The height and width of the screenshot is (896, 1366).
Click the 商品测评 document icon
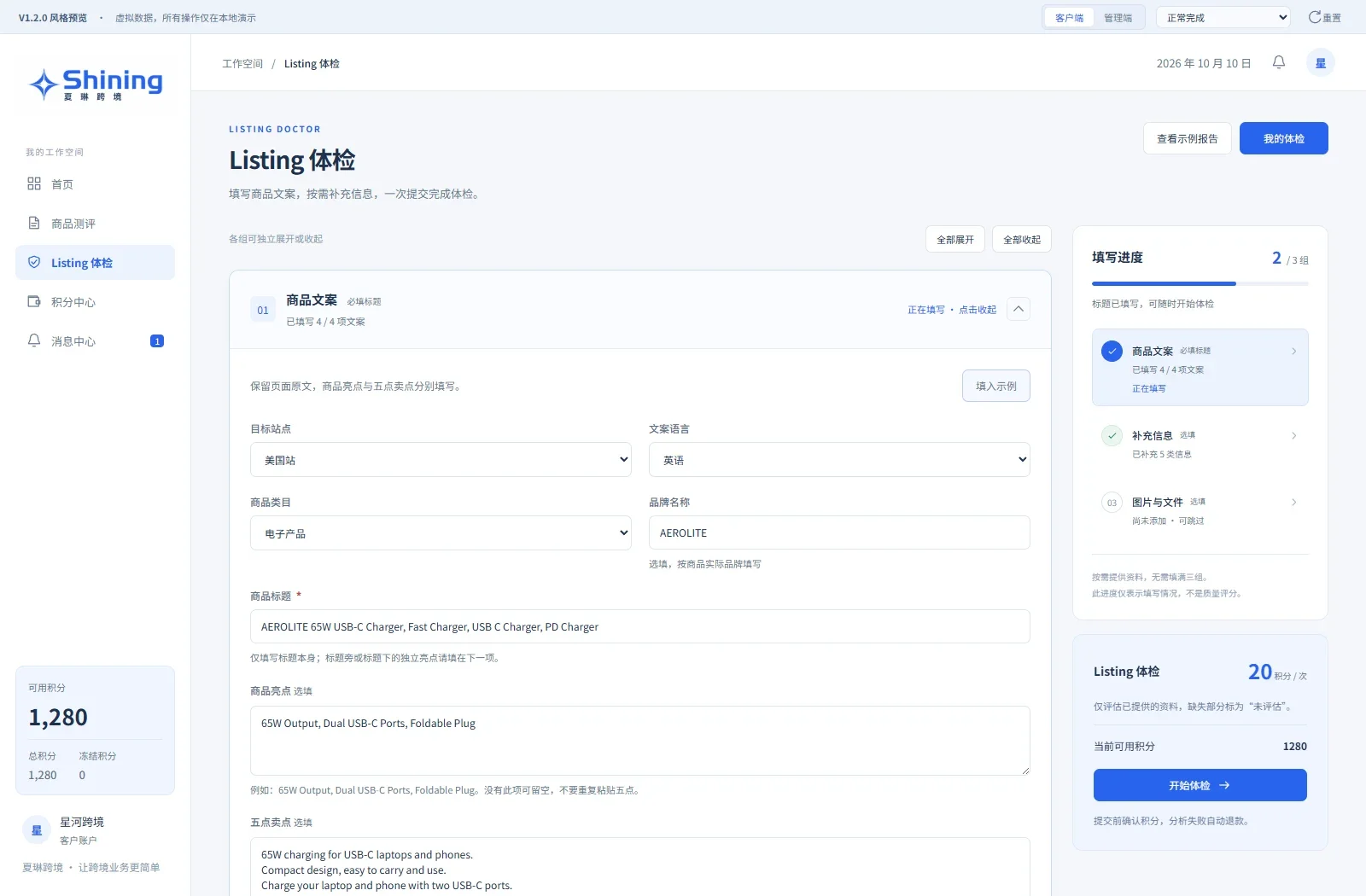coord(34,223)
